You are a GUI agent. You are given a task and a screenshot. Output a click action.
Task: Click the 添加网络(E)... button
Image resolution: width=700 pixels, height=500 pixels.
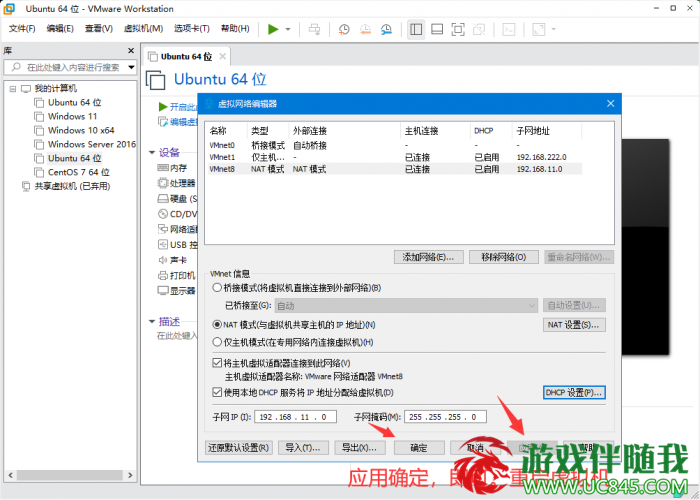pos(429,257)
